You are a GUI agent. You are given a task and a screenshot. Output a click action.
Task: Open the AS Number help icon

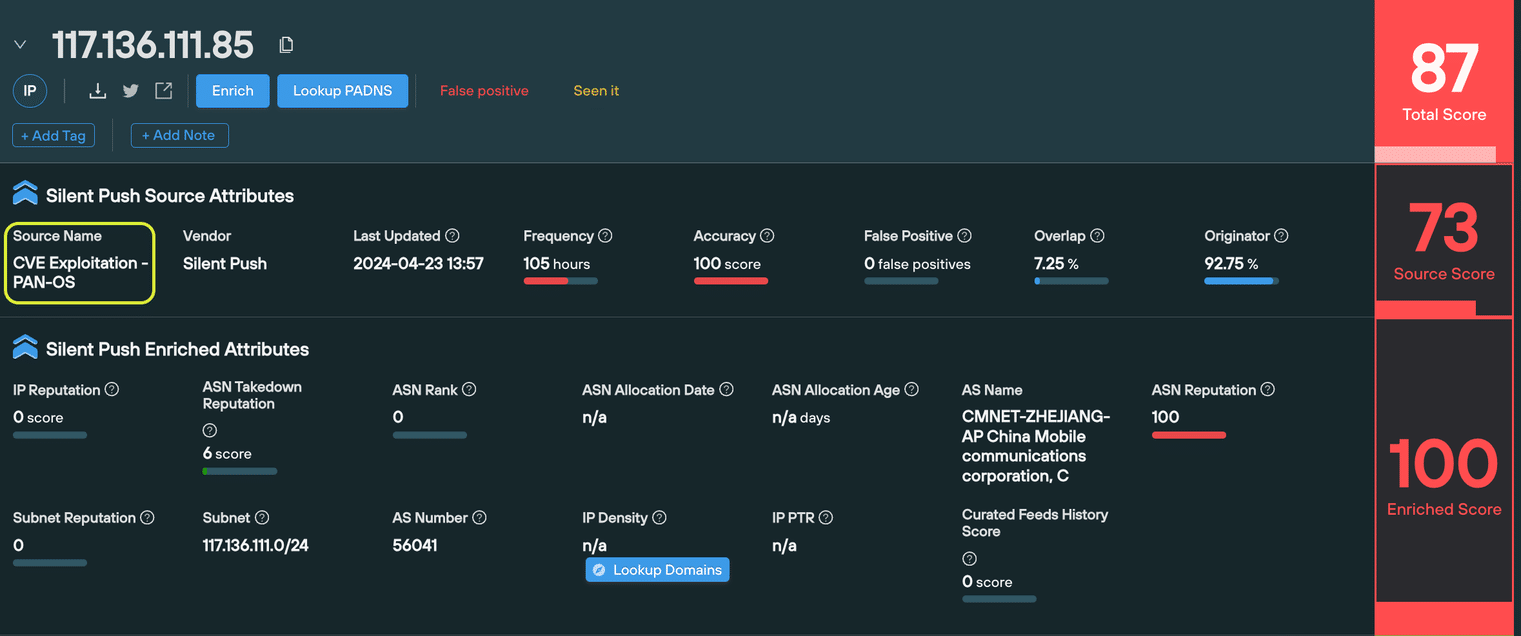pos(479,518)
